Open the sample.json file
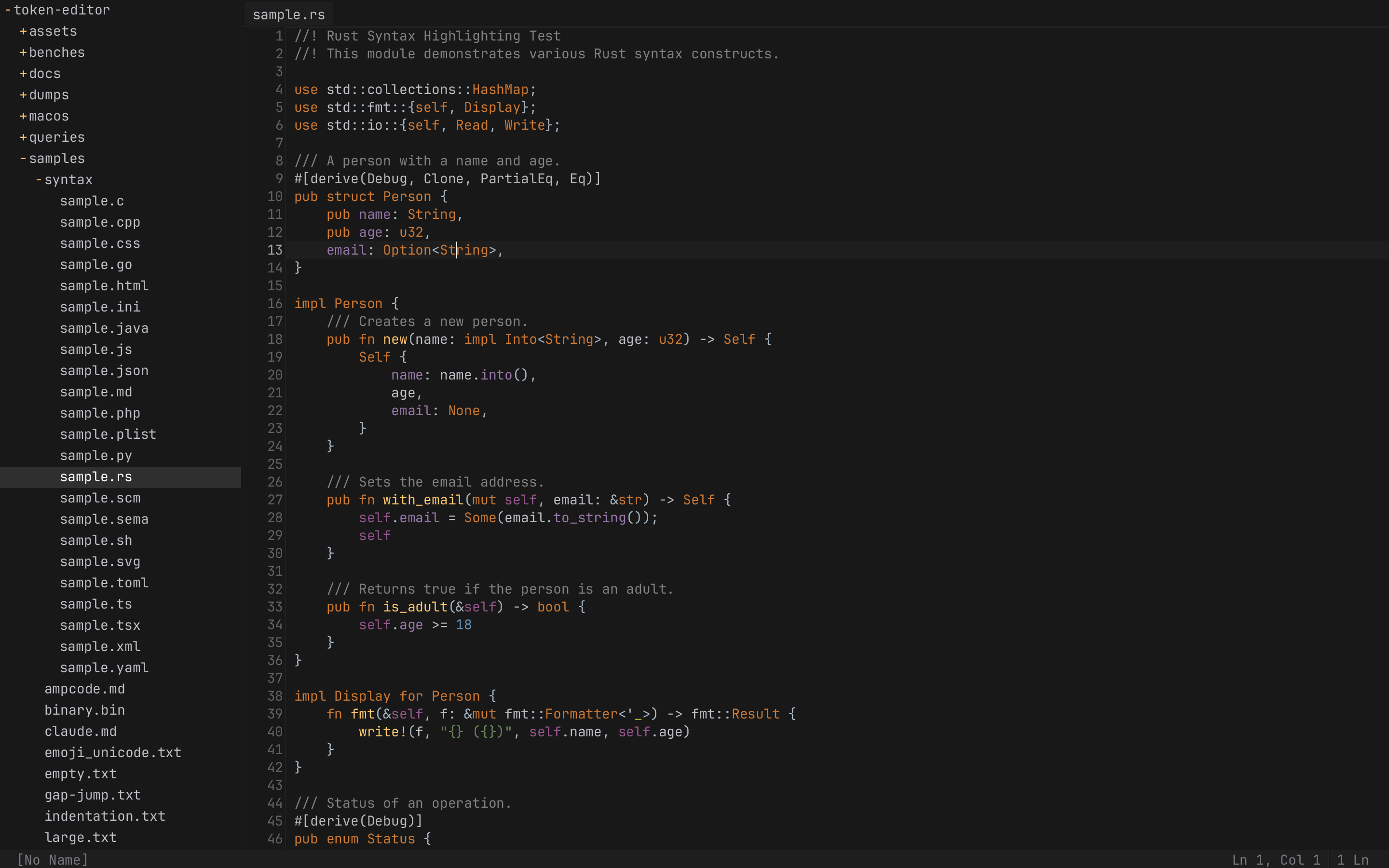Screen dimensions: 1389x868 (x=104, y=370)
